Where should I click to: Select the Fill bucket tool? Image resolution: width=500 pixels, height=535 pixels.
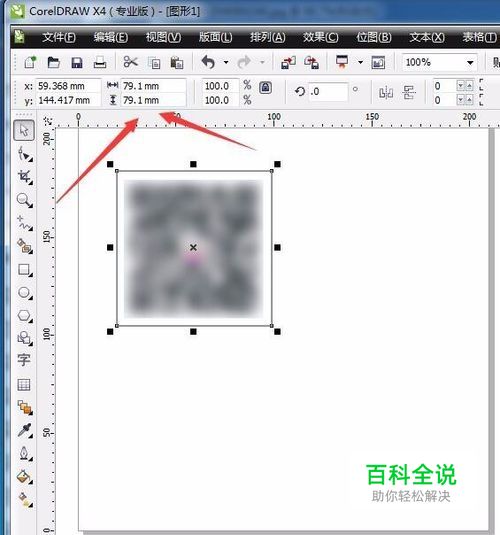coord(25,477)
